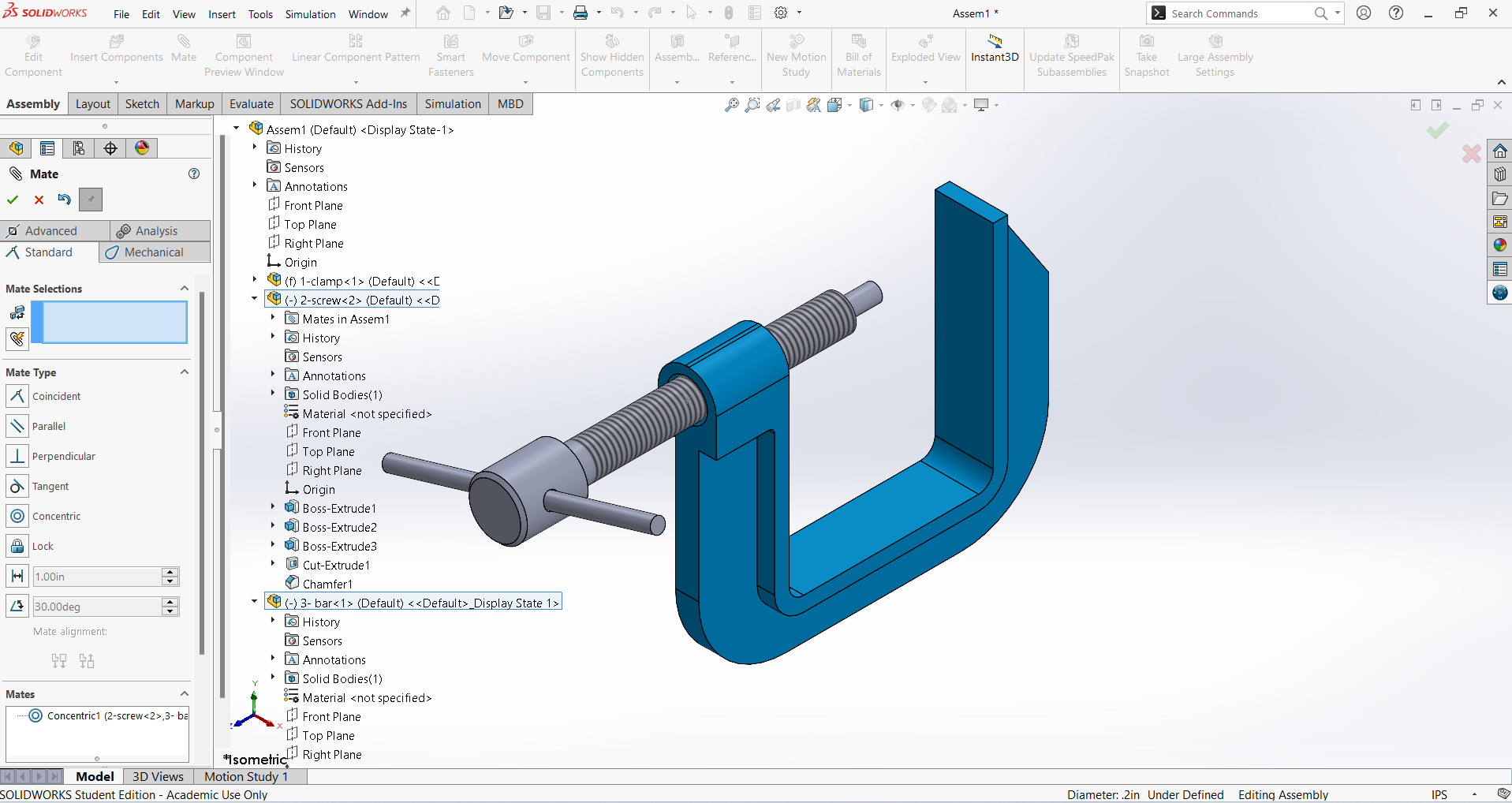This screenshot has height=803, width=1512.
Task: Click the distance value field 1.00in
Action: point(97,577)
